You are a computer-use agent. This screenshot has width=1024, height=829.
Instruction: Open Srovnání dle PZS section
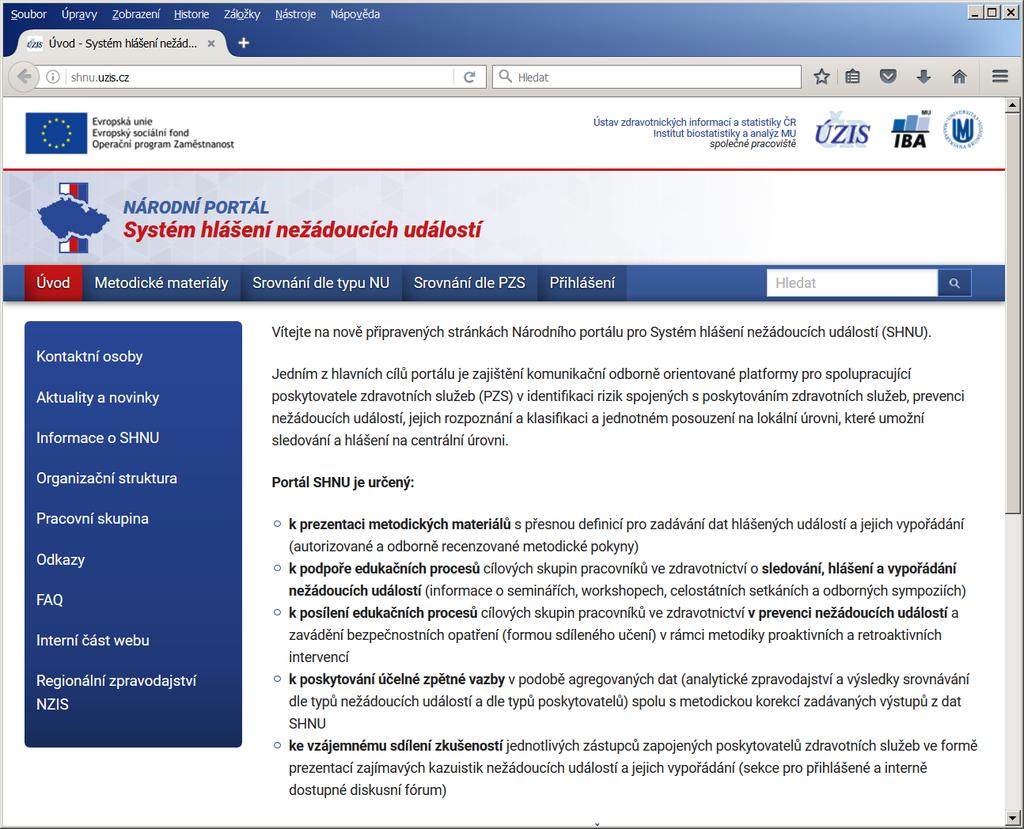click(x=470, y=283)
